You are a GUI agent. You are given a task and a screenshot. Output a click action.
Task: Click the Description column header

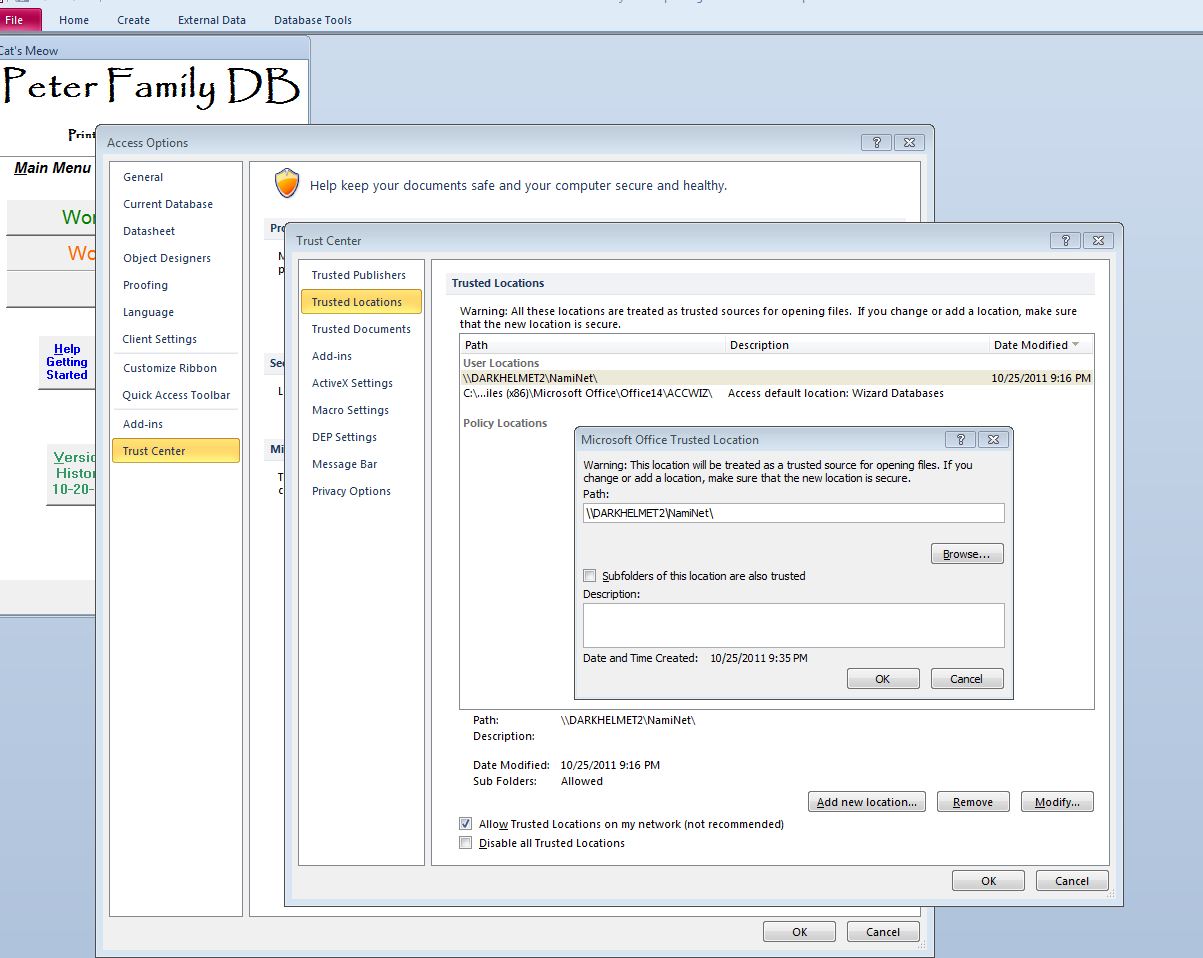(x=856, y=345)
